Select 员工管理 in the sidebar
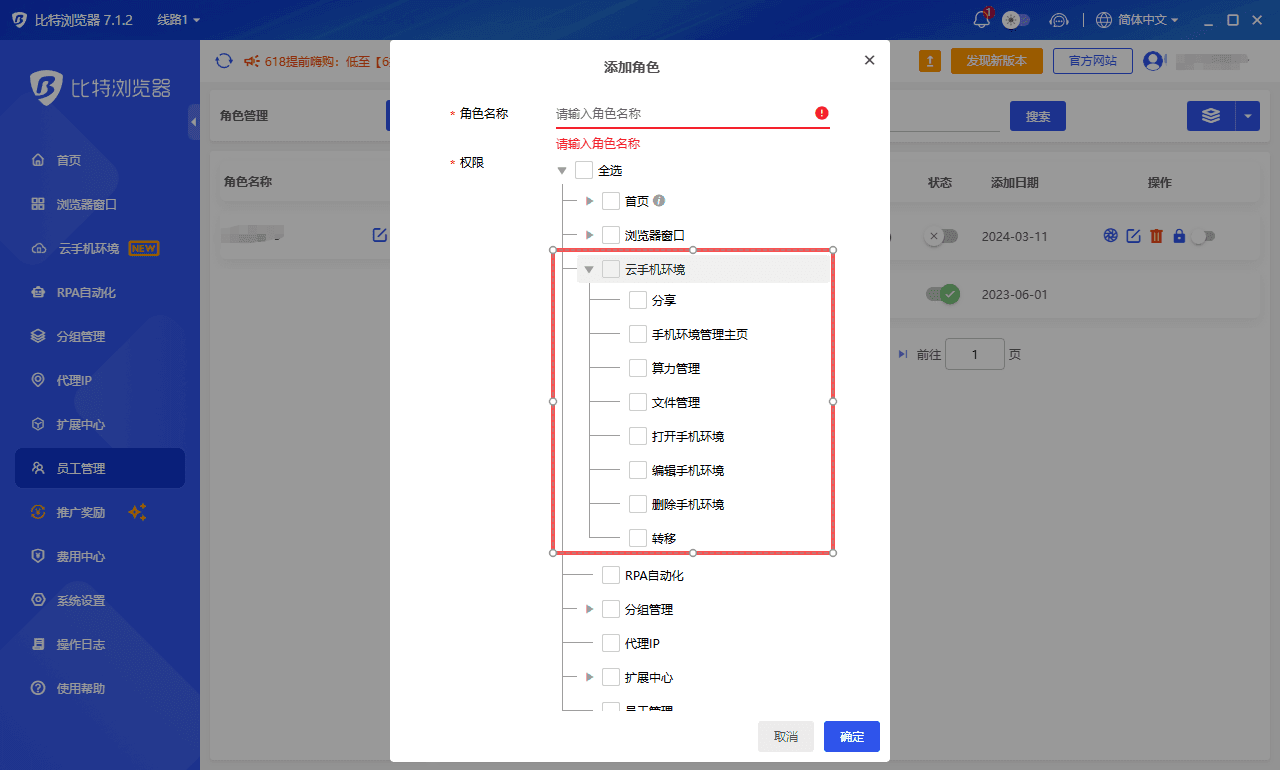This screenshot has height=770, width=1280. point(100,468)
